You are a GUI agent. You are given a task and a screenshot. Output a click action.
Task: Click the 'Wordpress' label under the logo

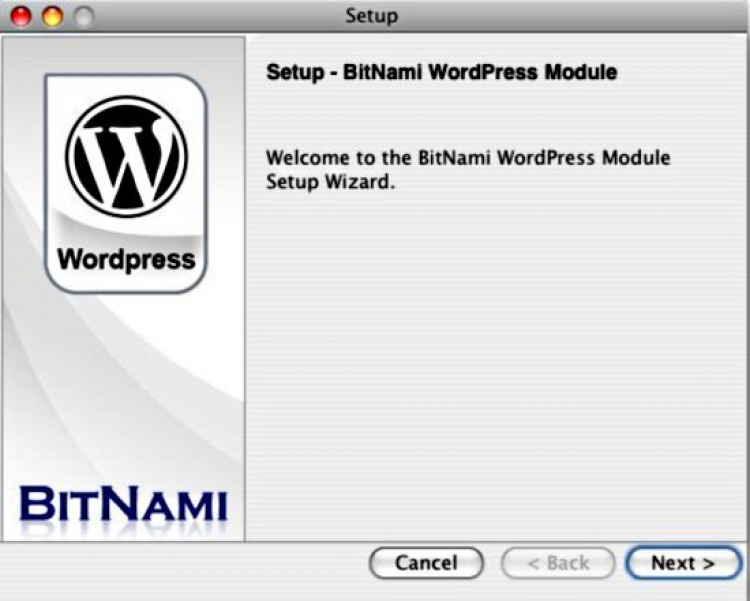(x=126, y=260)
